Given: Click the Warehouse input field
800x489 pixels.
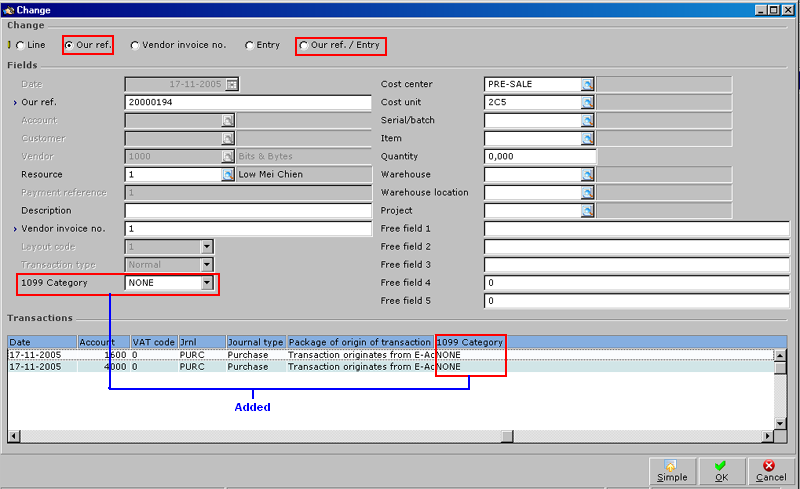Looking at the screenshot, I should (x=533, y=175).
